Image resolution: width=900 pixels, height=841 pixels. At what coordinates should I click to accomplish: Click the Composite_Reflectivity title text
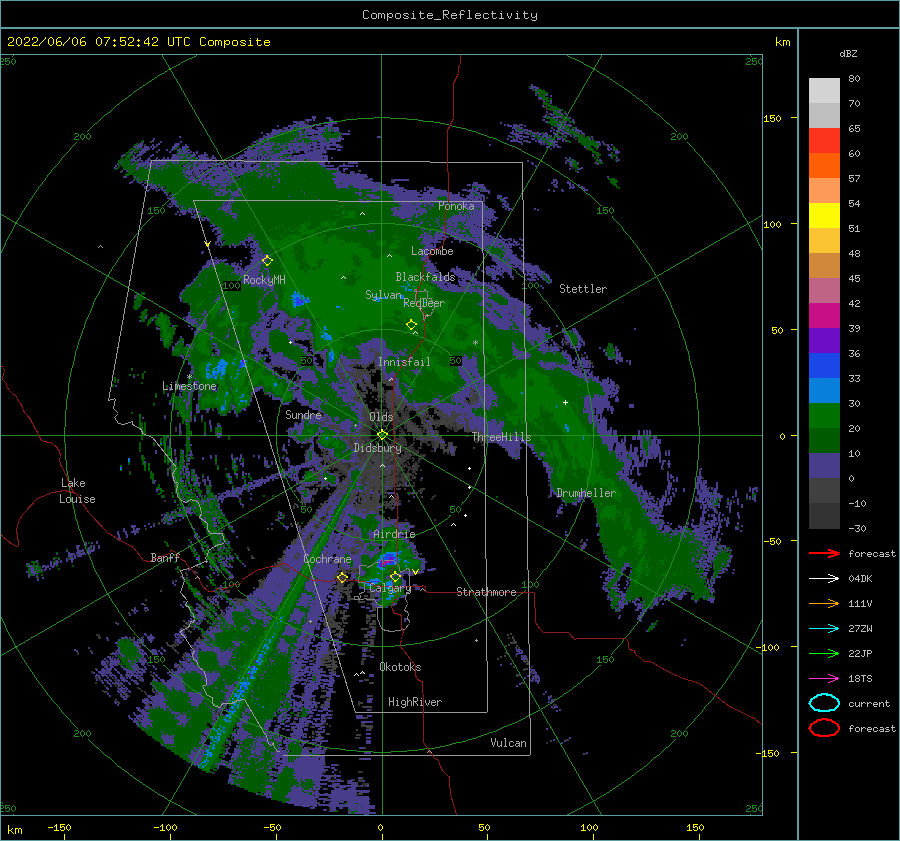[x=450, y=15]
